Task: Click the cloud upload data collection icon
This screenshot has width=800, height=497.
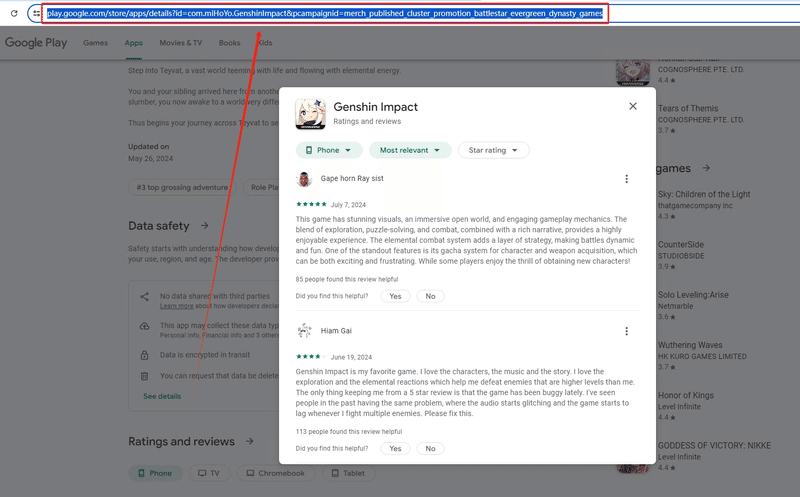Action: coord(144,326)
